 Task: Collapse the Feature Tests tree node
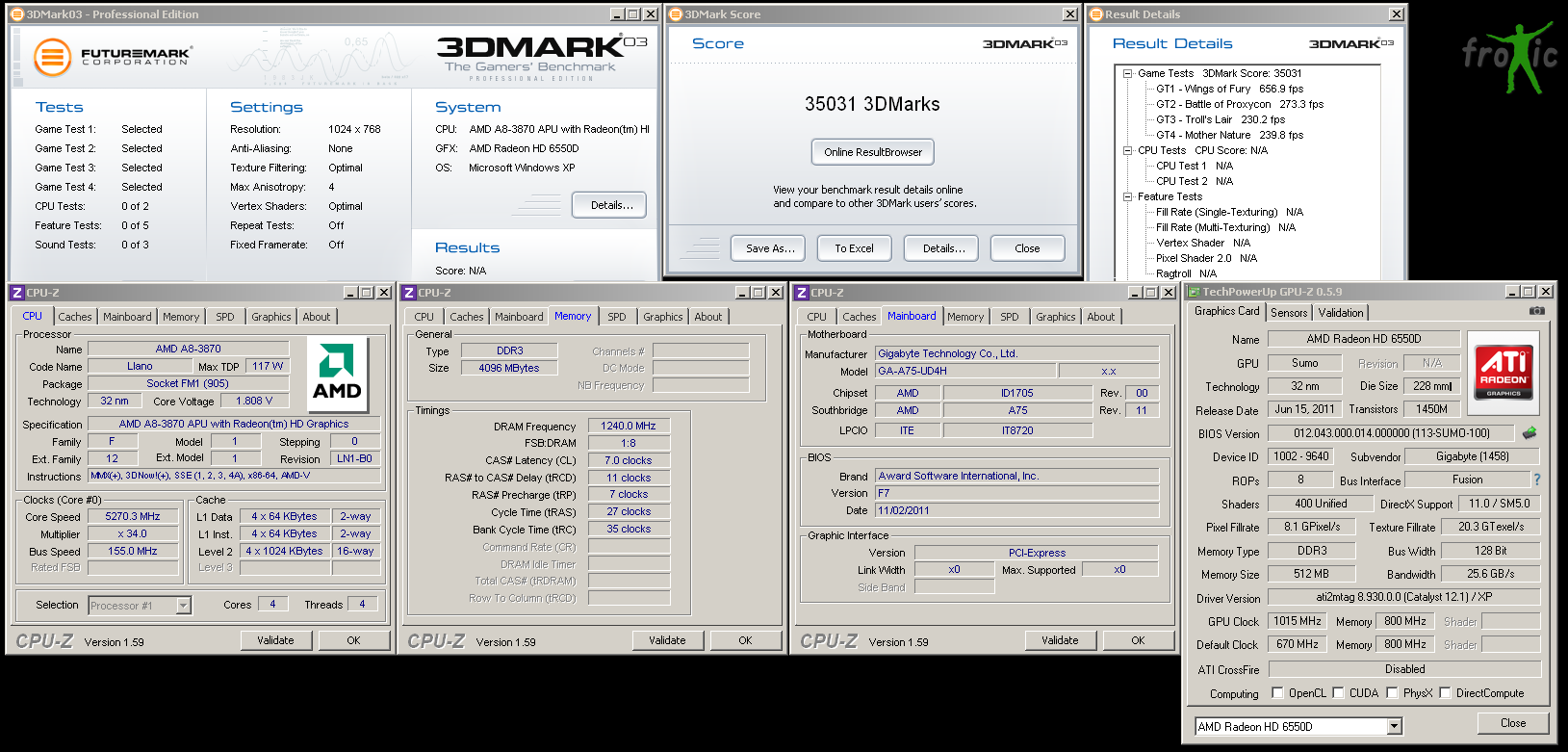point(1127,196)
